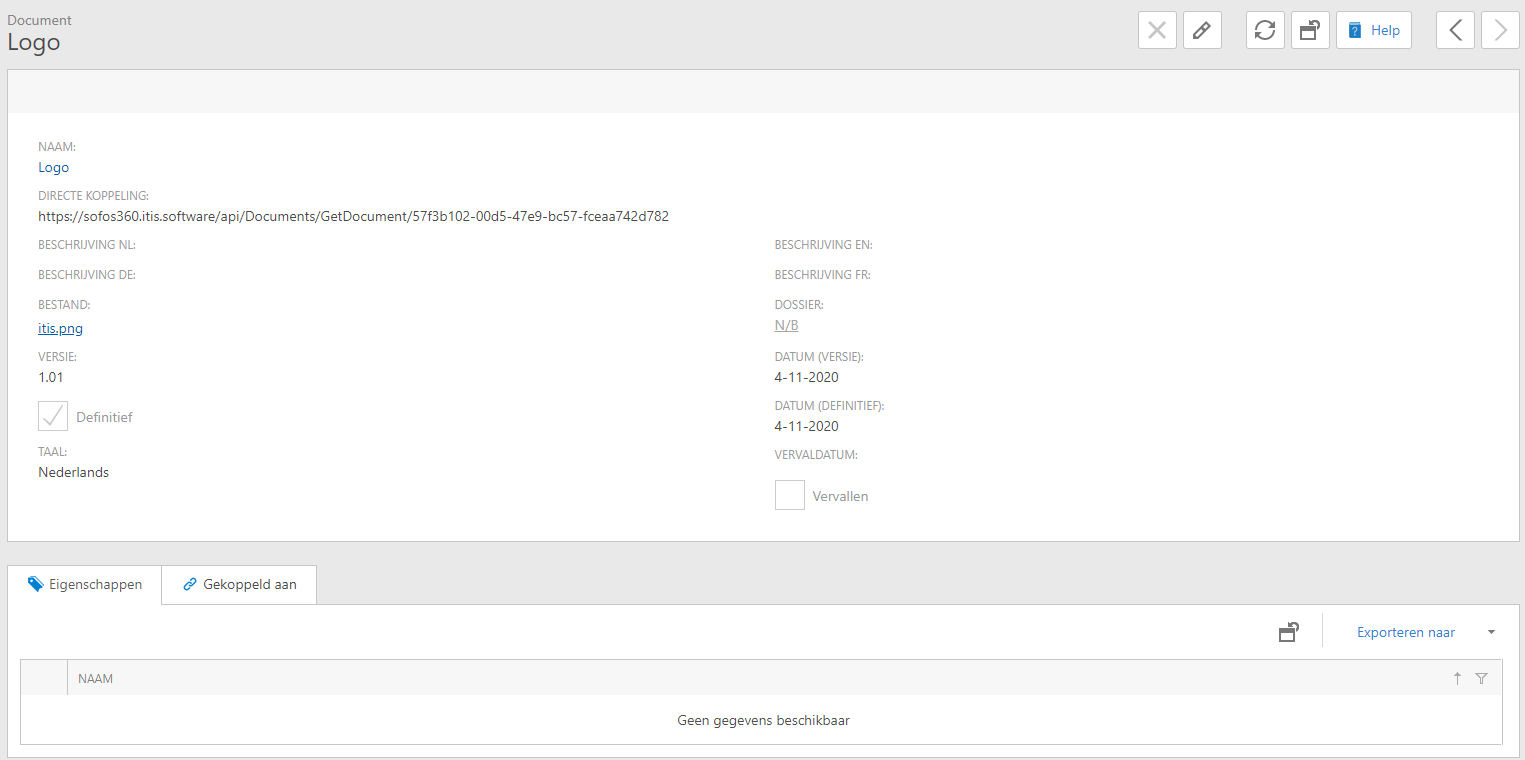Click the reset layout icon in top toolbar

coord(1310,30)
